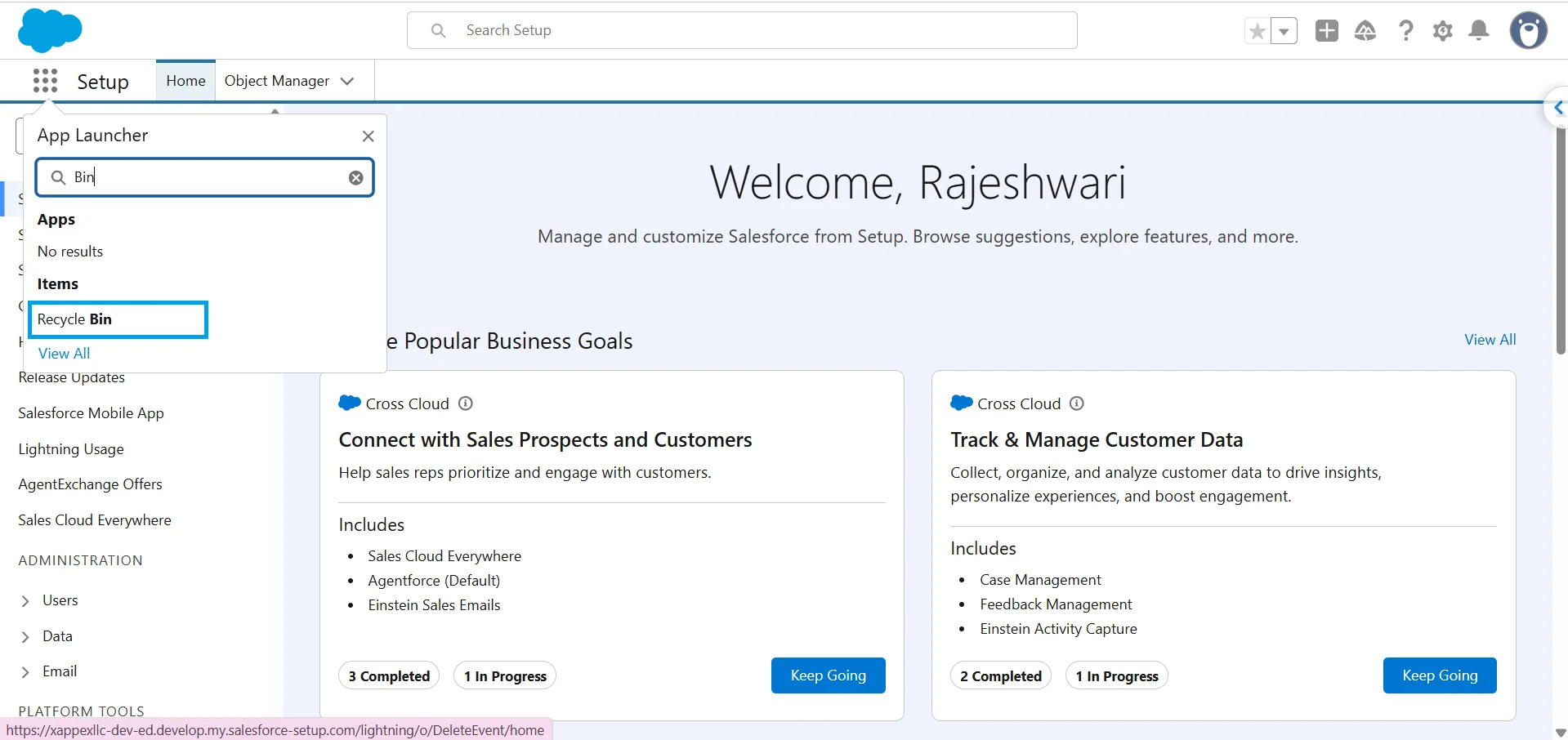Image resolution: width=1568 pixels, height=740 pixels.
Task: Click View All business goals link
Action: [1490, 340]
